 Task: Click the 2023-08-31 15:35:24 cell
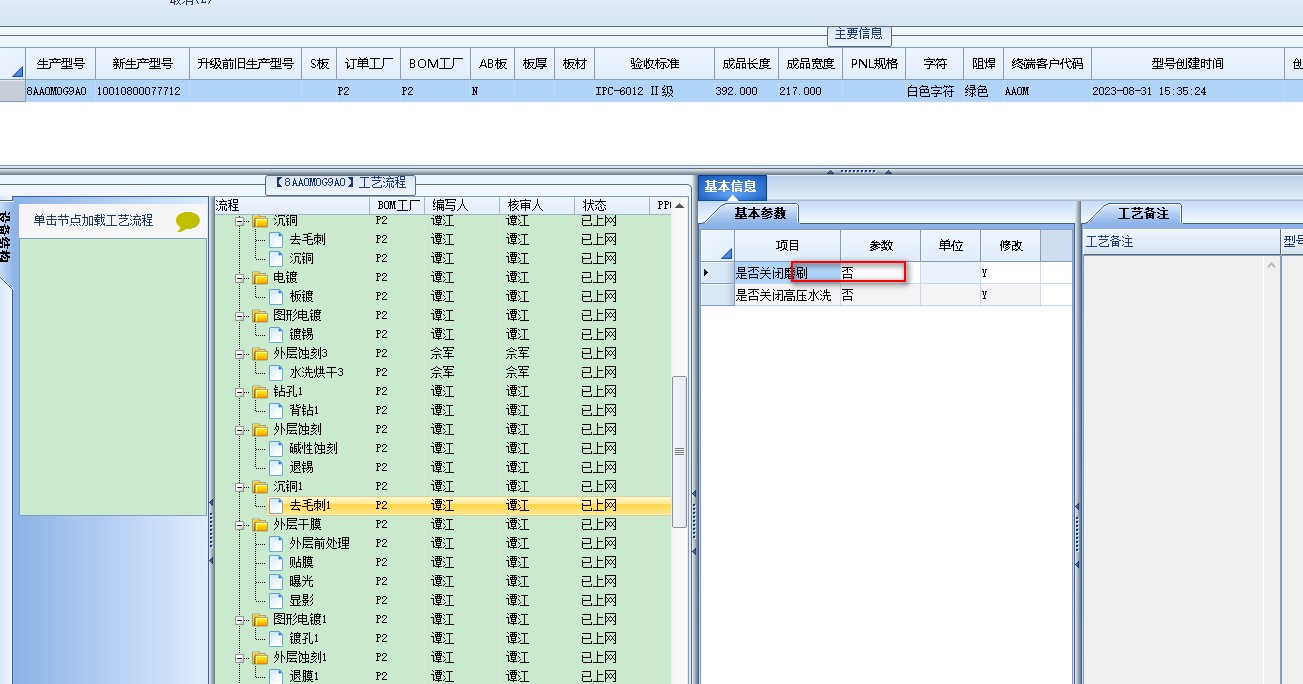(x=1187, y=91)
